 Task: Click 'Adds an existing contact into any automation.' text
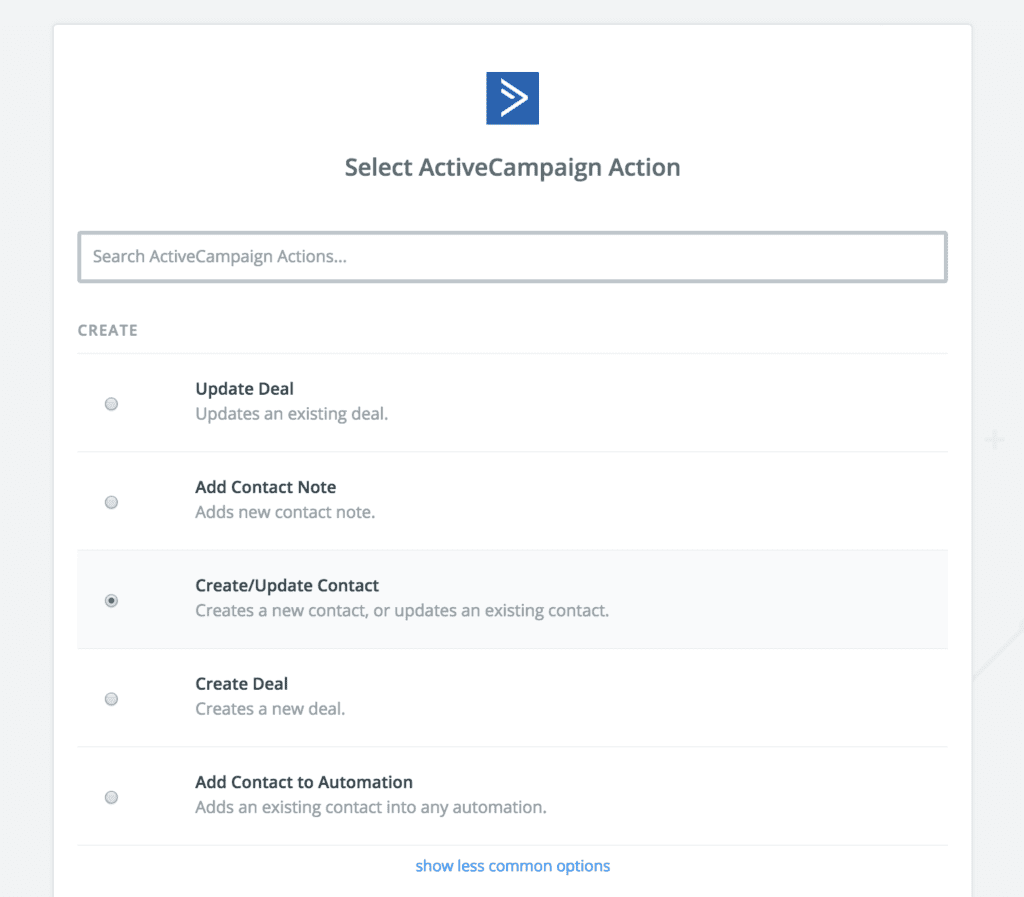(x=371, y=807)
